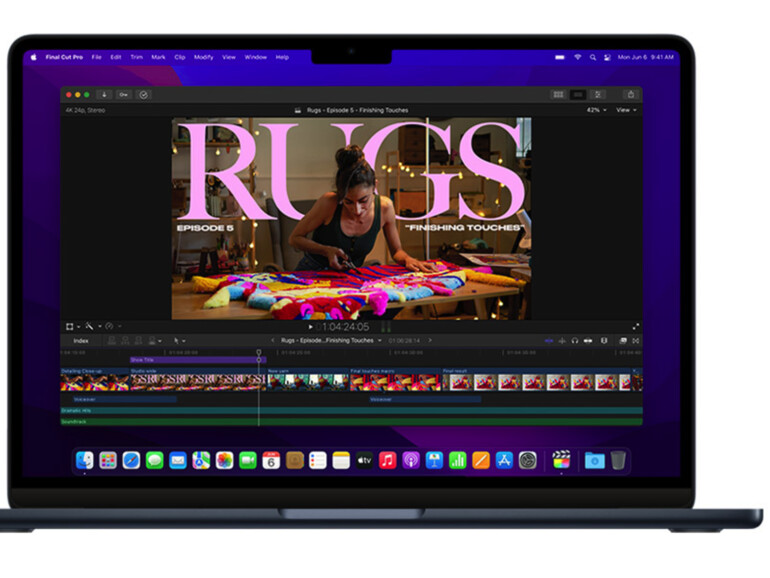Image resolution: width=770 pixels, height=578 pixels.
Task: Select the first Voiceover audio clip
Action: click(x=125, y=400)
